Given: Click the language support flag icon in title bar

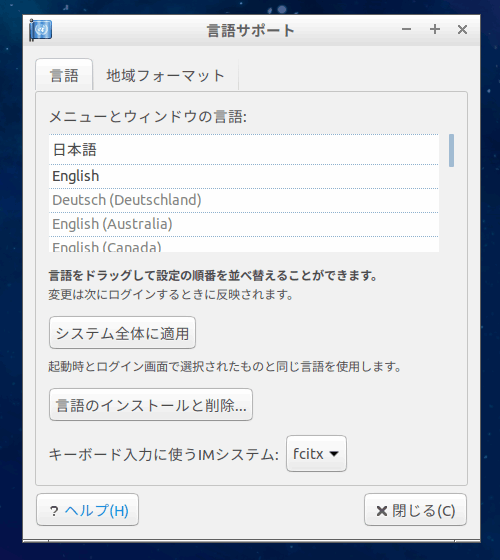Looking at the screenshot, I should point(41,30).
